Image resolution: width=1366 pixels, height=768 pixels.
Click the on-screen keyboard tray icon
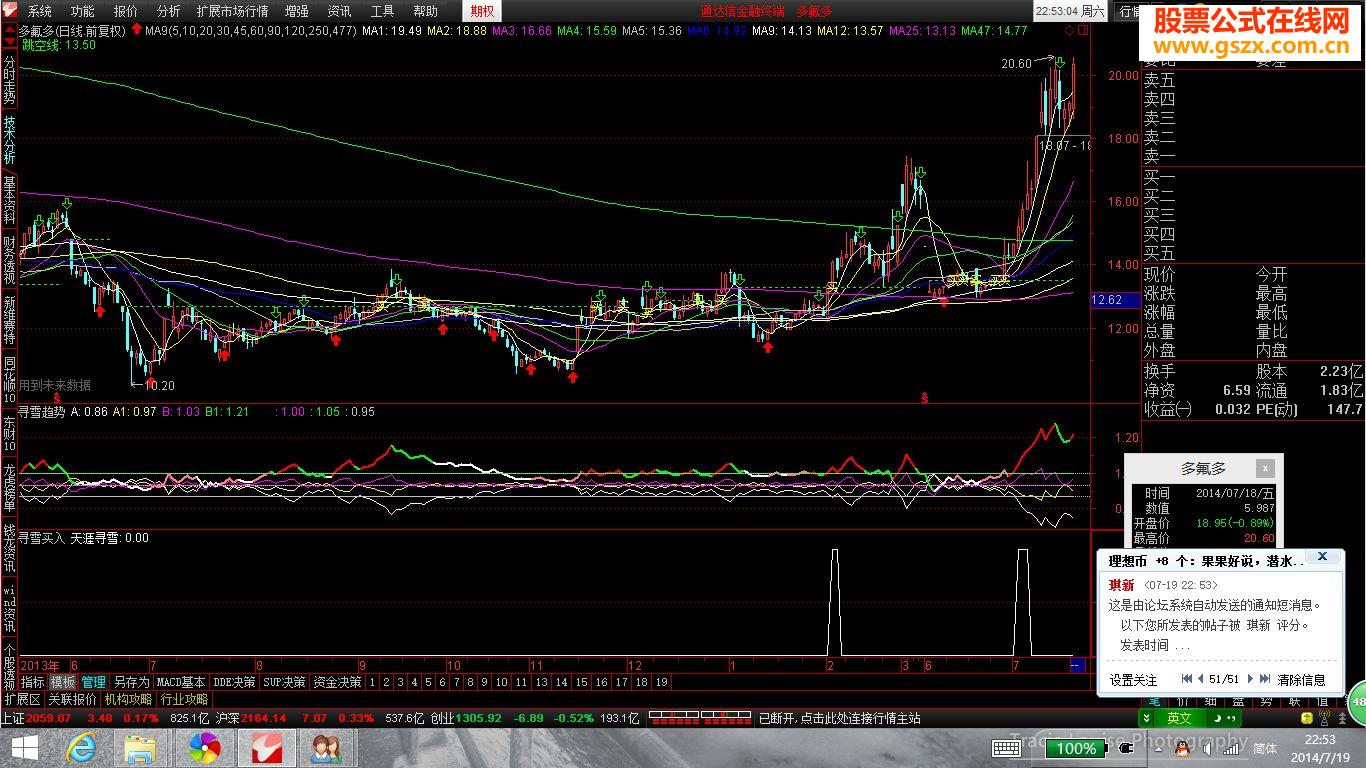(x=1006, y=748)
